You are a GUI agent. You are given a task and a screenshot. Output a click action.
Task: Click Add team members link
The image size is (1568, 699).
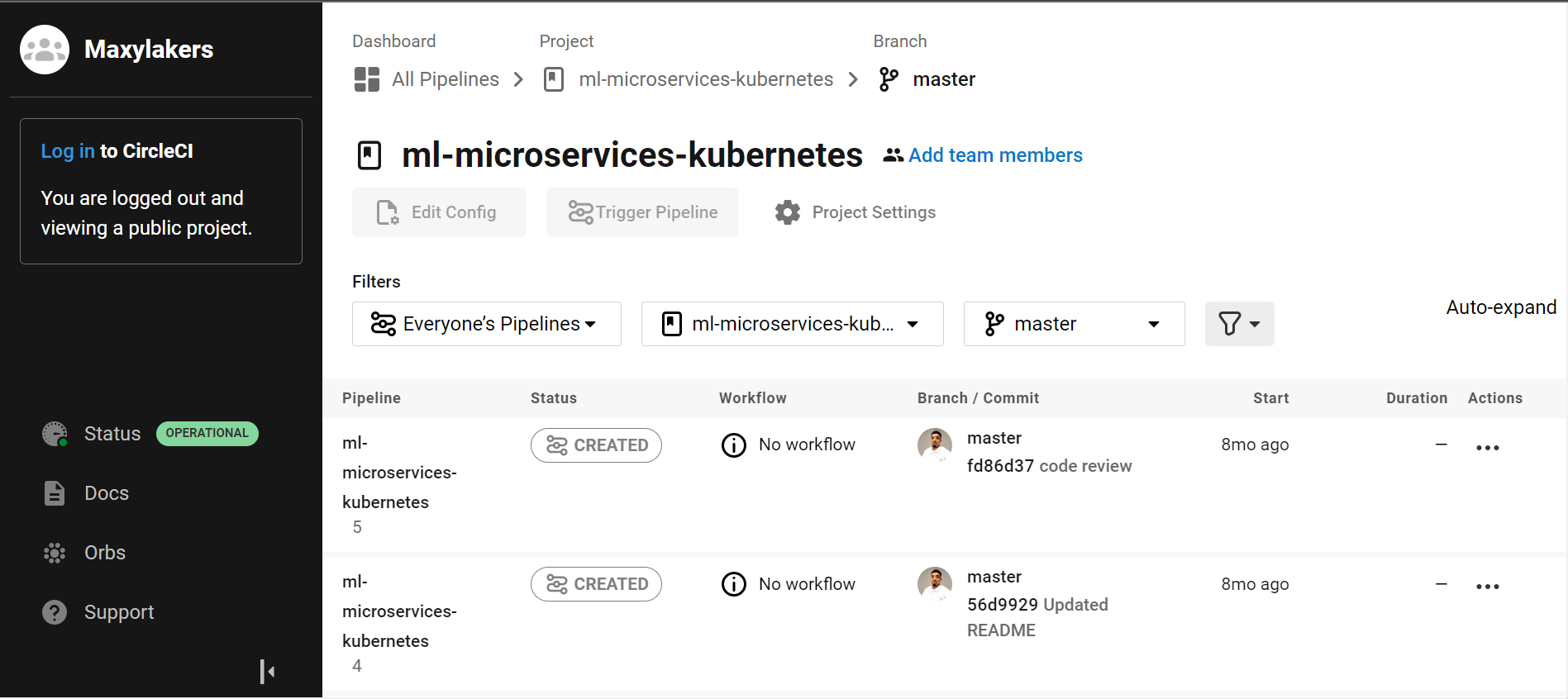pyautogui.click(x=994, y=155)
